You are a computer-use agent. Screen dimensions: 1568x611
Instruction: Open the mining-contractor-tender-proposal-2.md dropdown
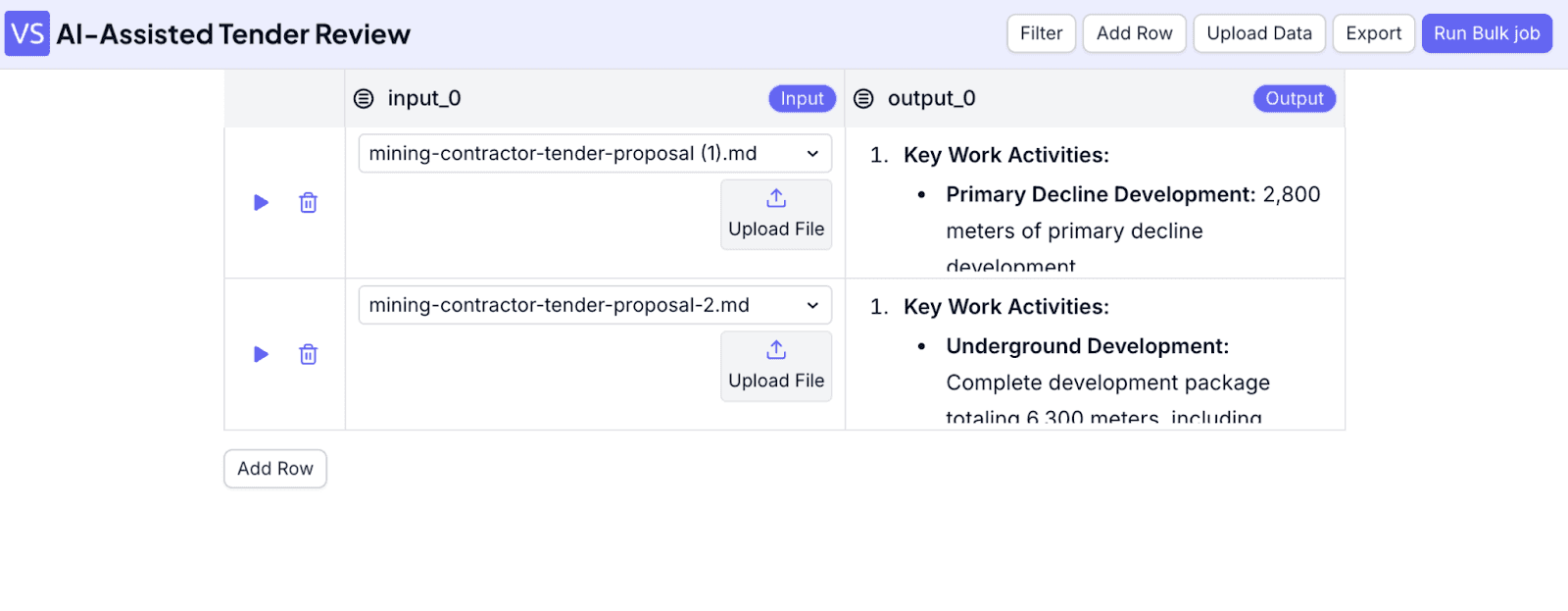[595, 305]
